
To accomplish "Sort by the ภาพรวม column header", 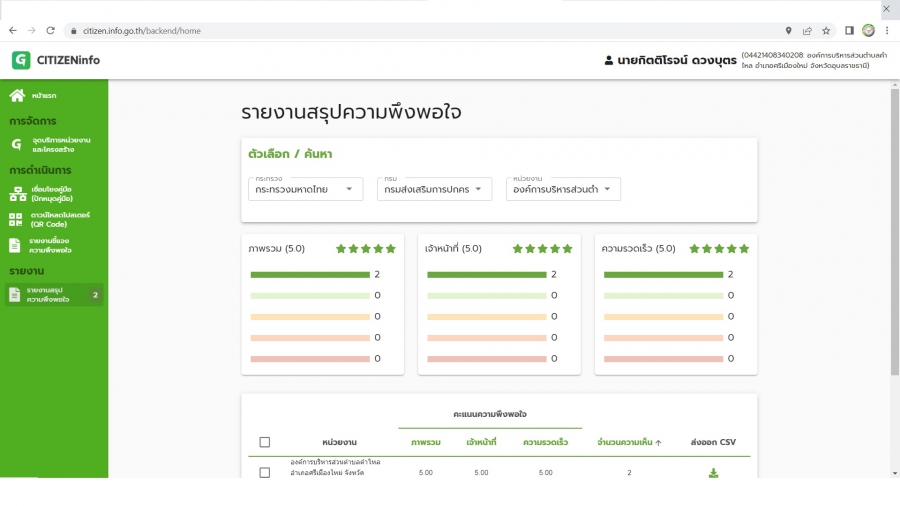I will [426, 442].
